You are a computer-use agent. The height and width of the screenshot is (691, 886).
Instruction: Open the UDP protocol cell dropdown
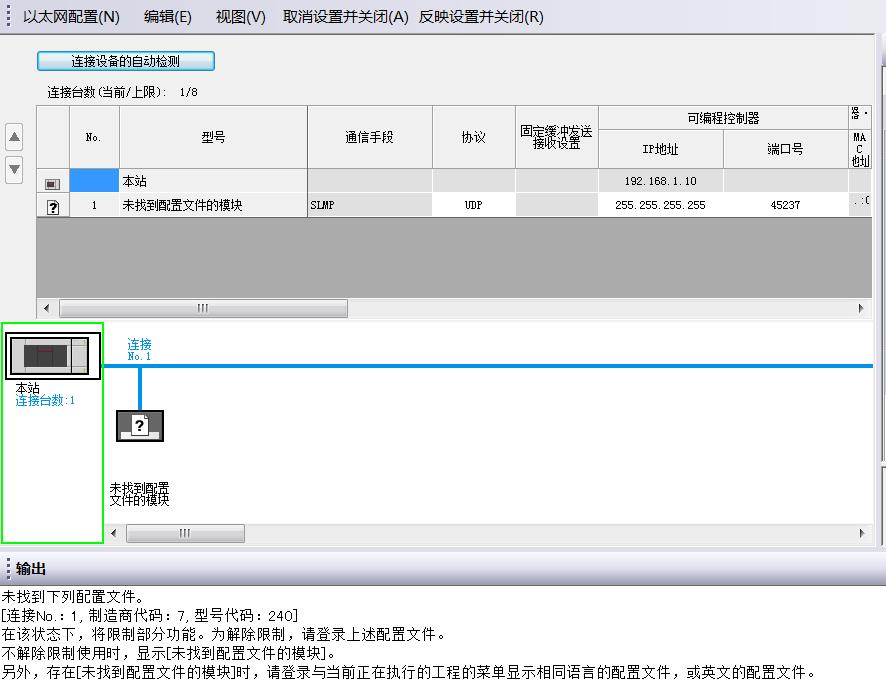tap(473, 205)
